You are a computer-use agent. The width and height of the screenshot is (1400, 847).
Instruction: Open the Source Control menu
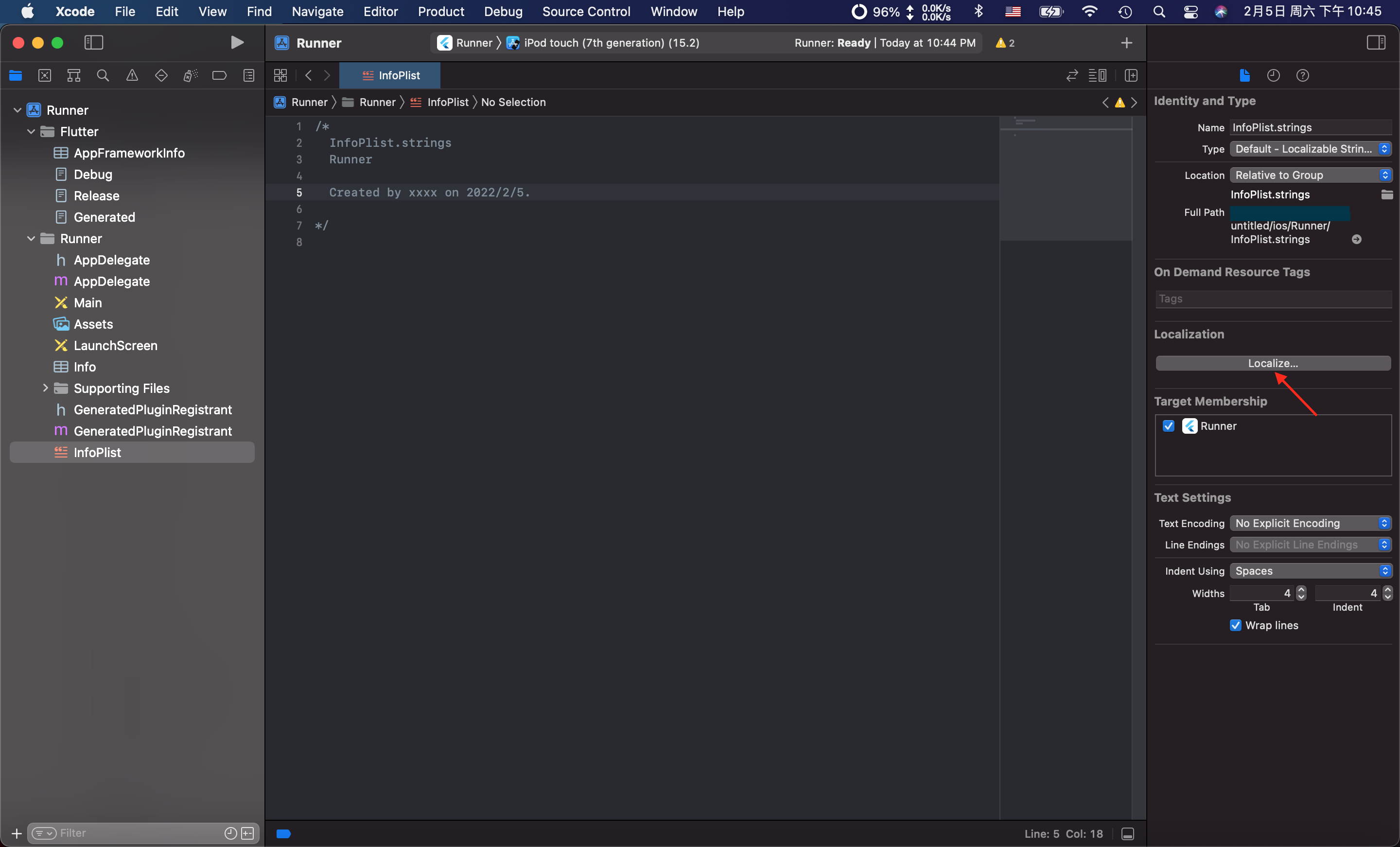tap(586, 11)
